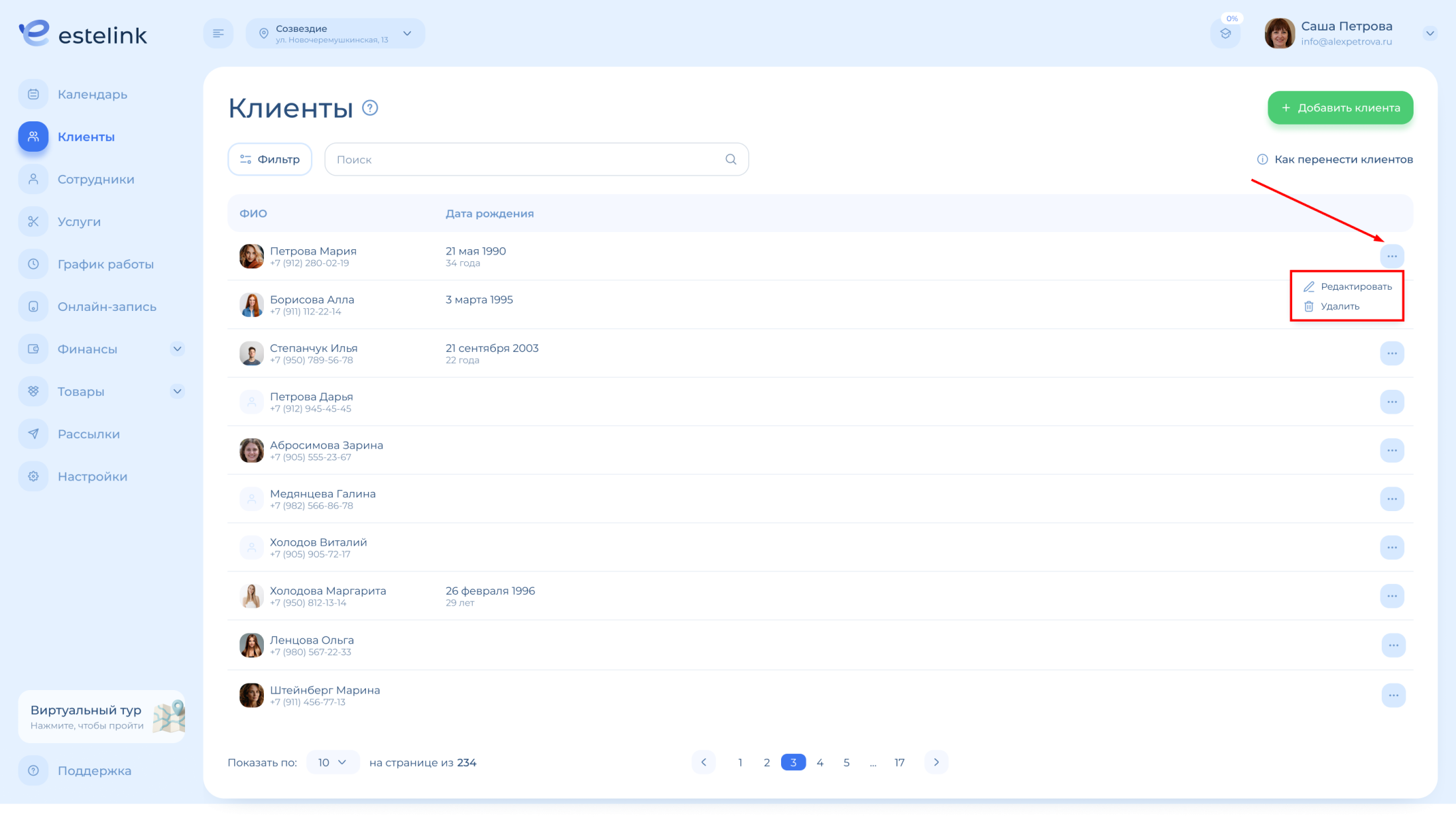
Task: Focus the Поиск search field
Action: coord(536,159)
